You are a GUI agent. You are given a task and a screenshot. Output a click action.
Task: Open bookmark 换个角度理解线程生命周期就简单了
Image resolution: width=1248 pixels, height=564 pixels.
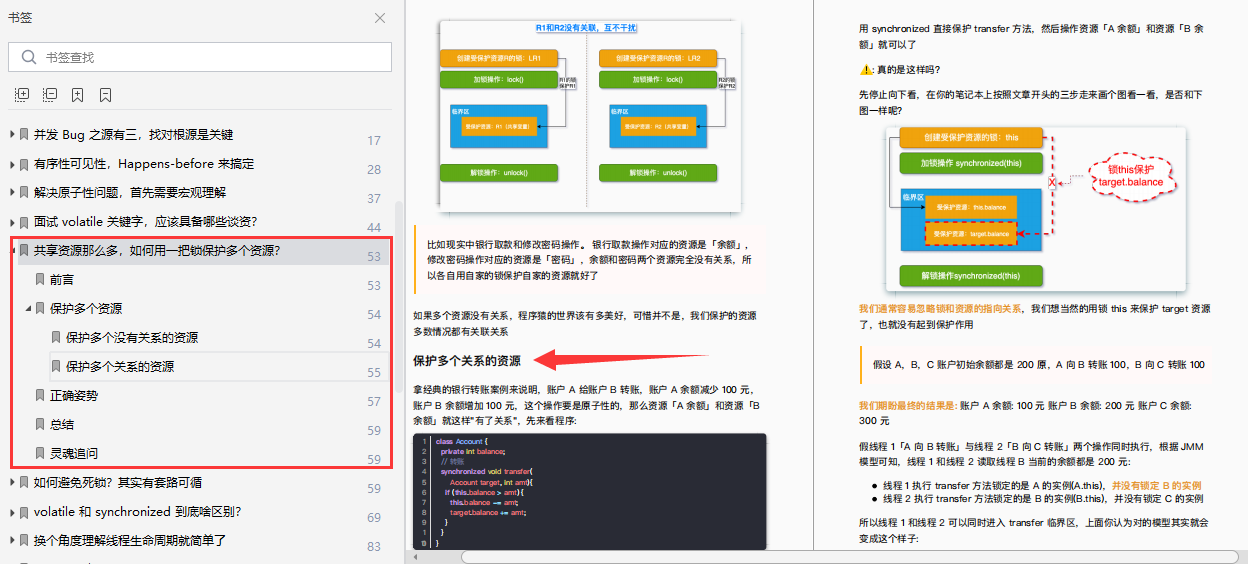130,540
